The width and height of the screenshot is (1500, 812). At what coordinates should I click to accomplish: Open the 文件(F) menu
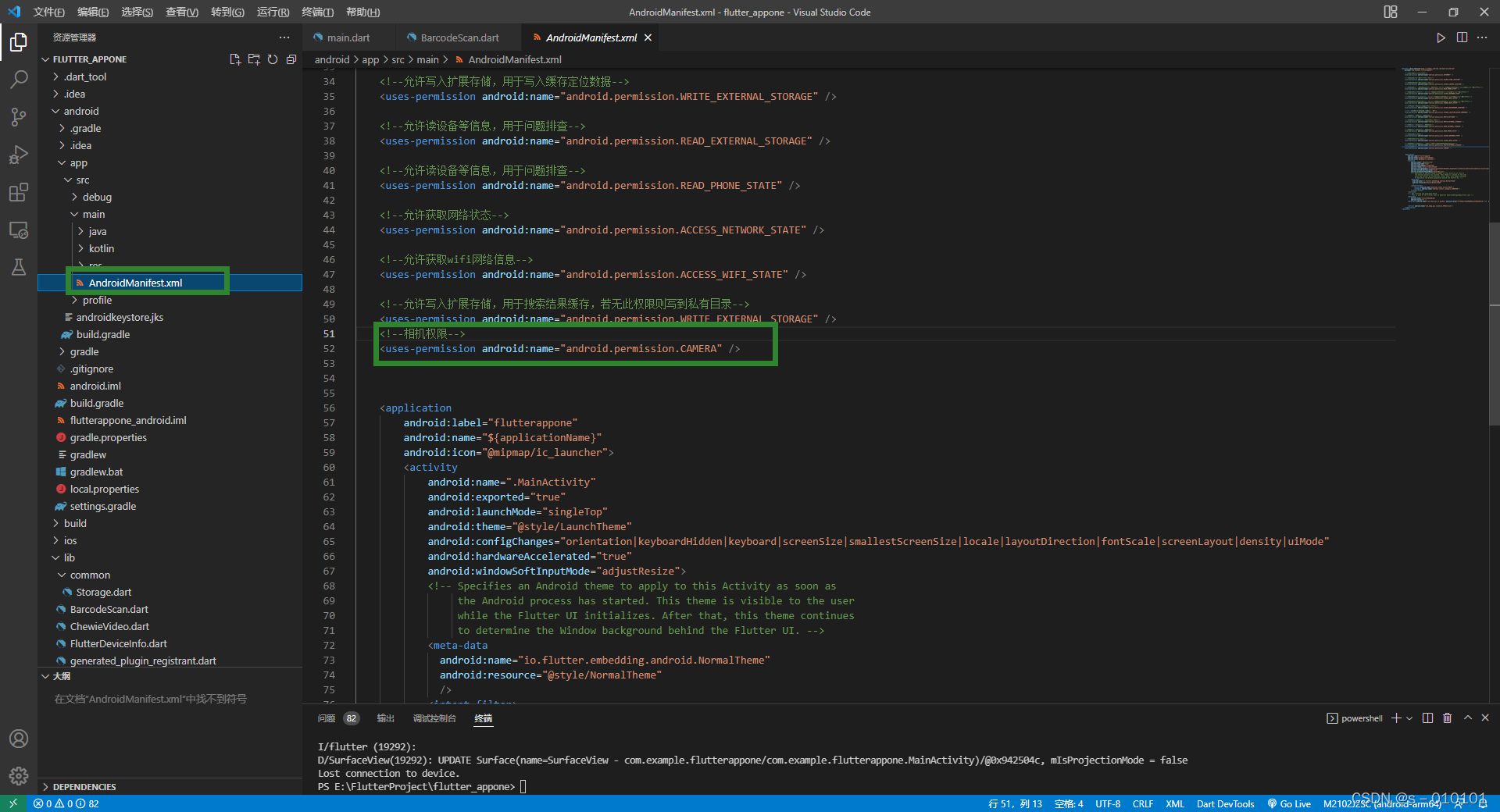[x=48, y=12]
